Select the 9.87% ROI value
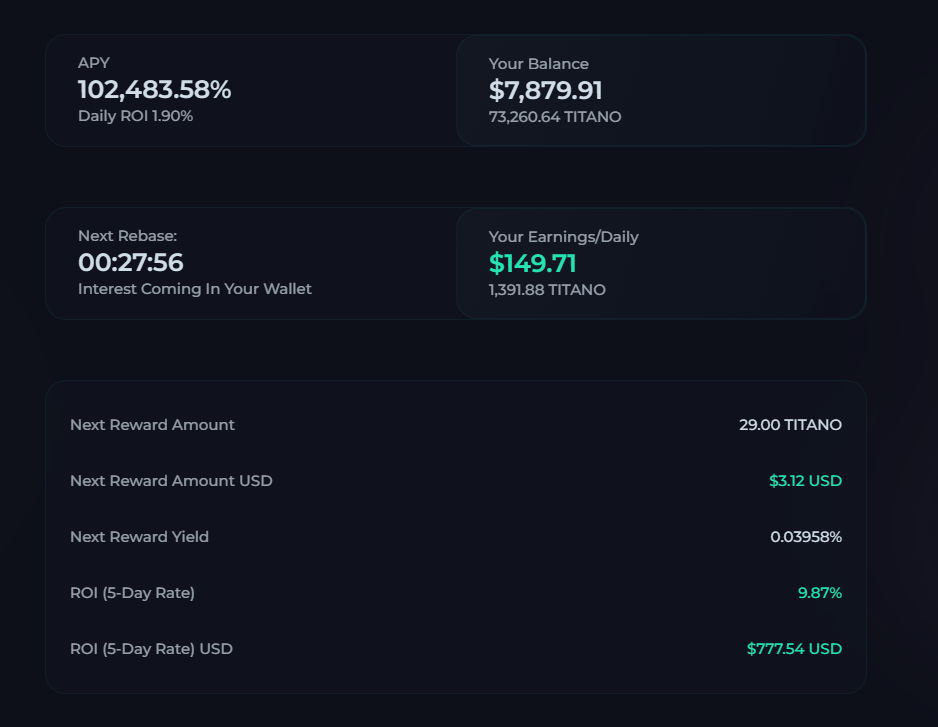938x727 pixels. coord(820,593)
